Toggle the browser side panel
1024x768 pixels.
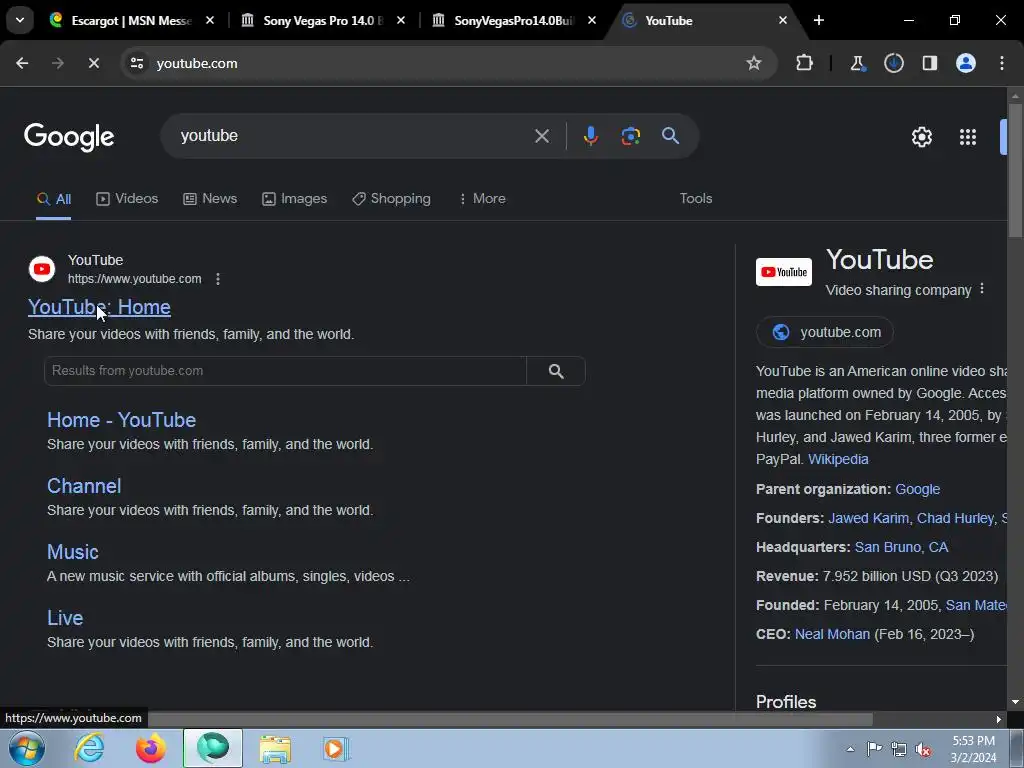pos(929,63)
